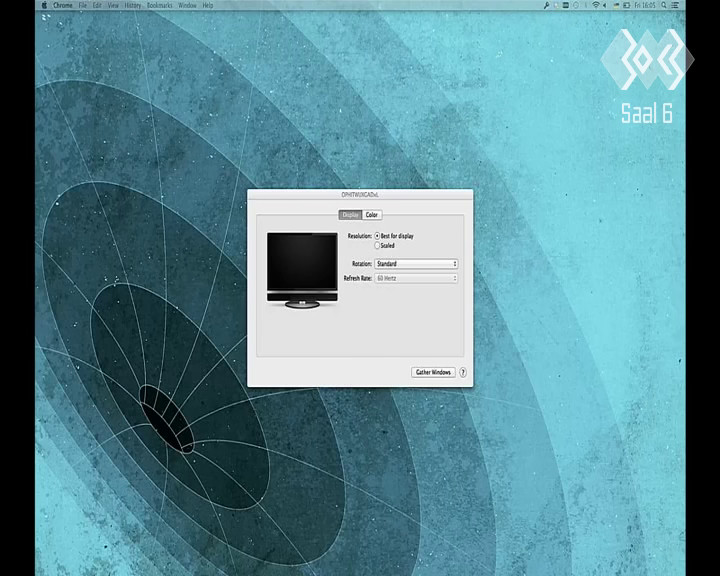Switch to the Color tab
Viewport: 720px width, 576px height.
372,215
